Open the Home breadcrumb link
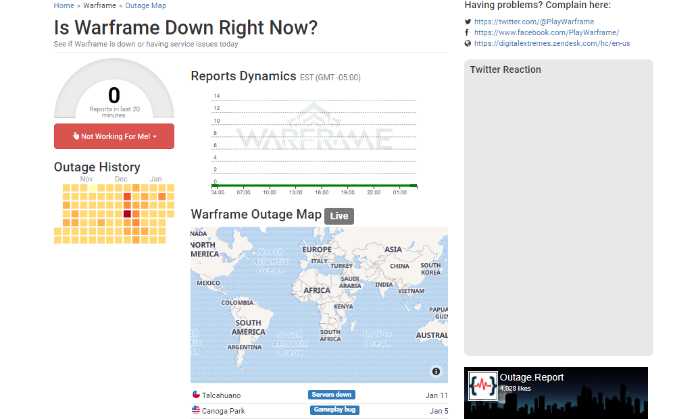This screenshot has width=700, height=419. pos(64,5)
